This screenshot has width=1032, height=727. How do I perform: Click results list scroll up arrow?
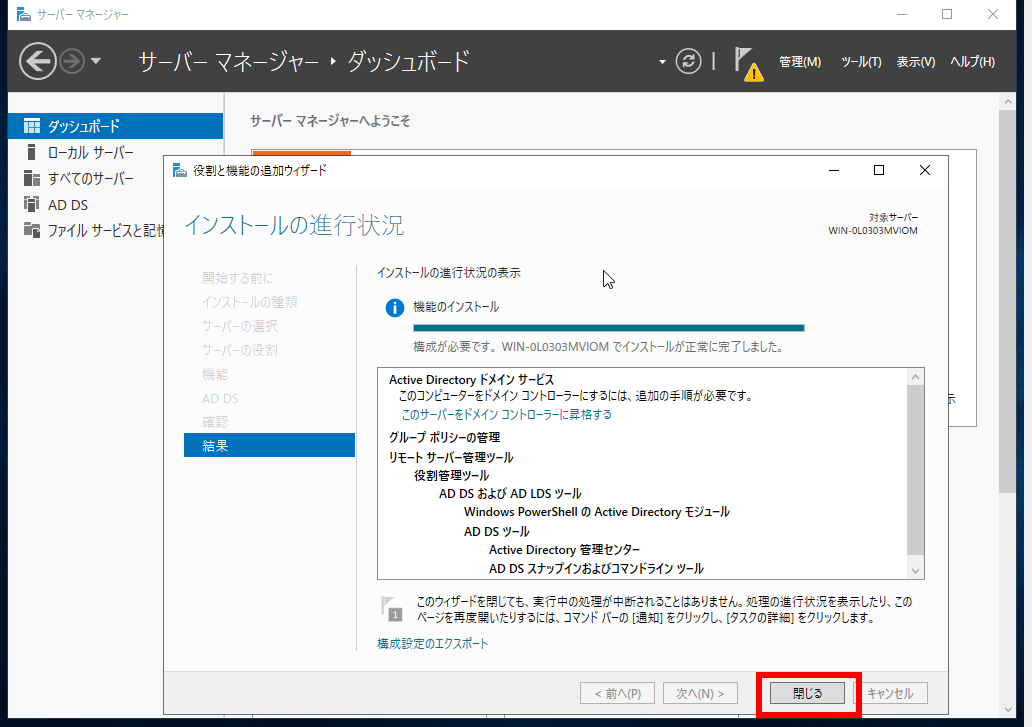click(915, 377)
